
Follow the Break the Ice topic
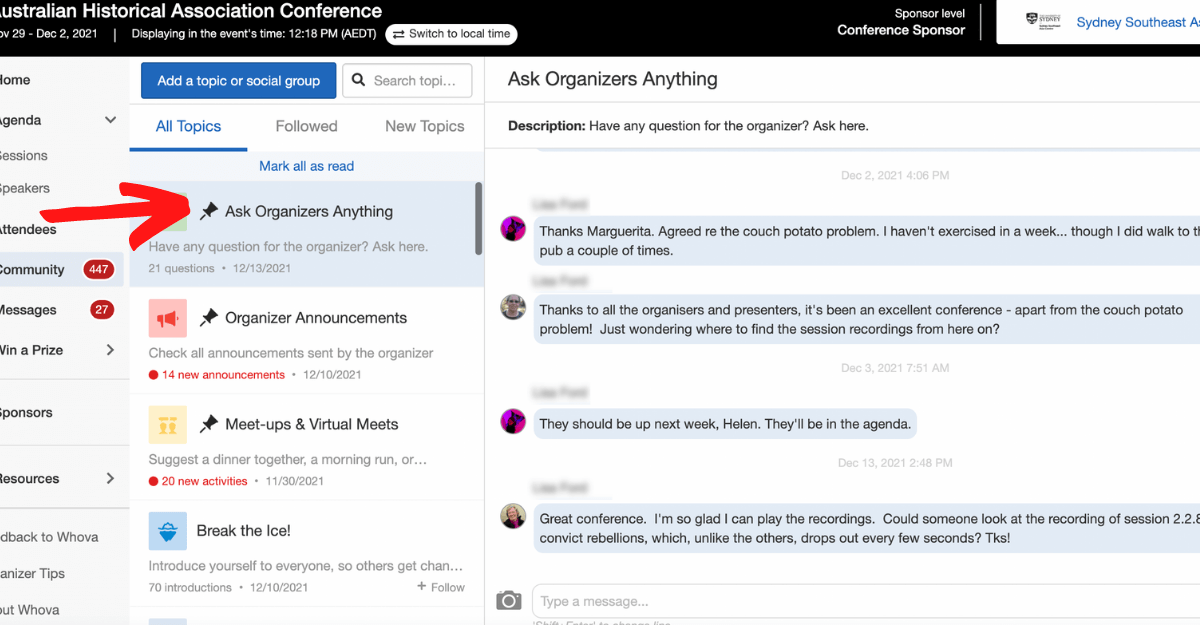click(441, 587)
